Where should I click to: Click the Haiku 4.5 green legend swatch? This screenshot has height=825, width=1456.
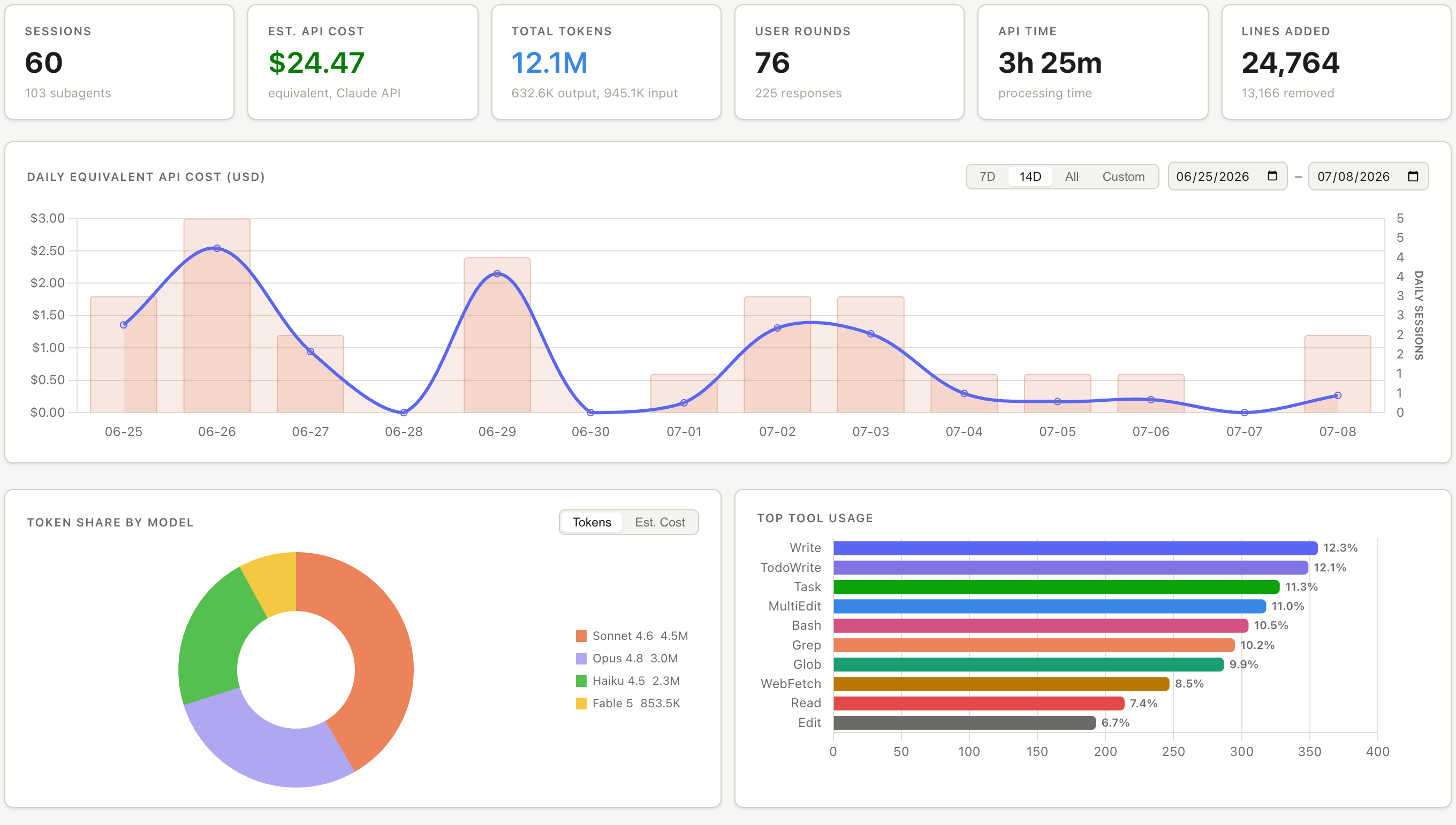(581, 681)
